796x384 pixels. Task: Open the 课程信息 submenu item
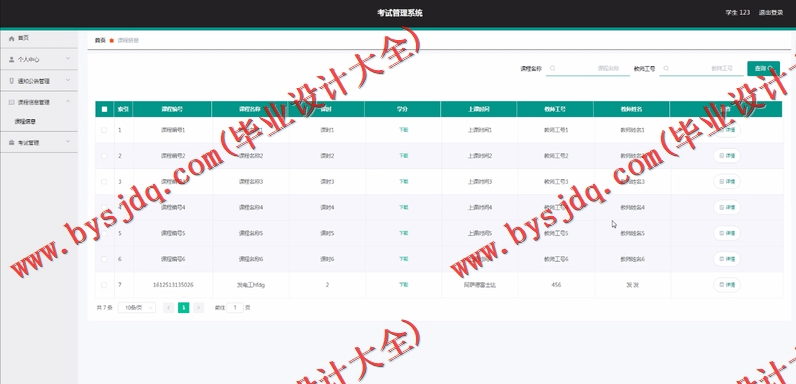pos(25,121)
